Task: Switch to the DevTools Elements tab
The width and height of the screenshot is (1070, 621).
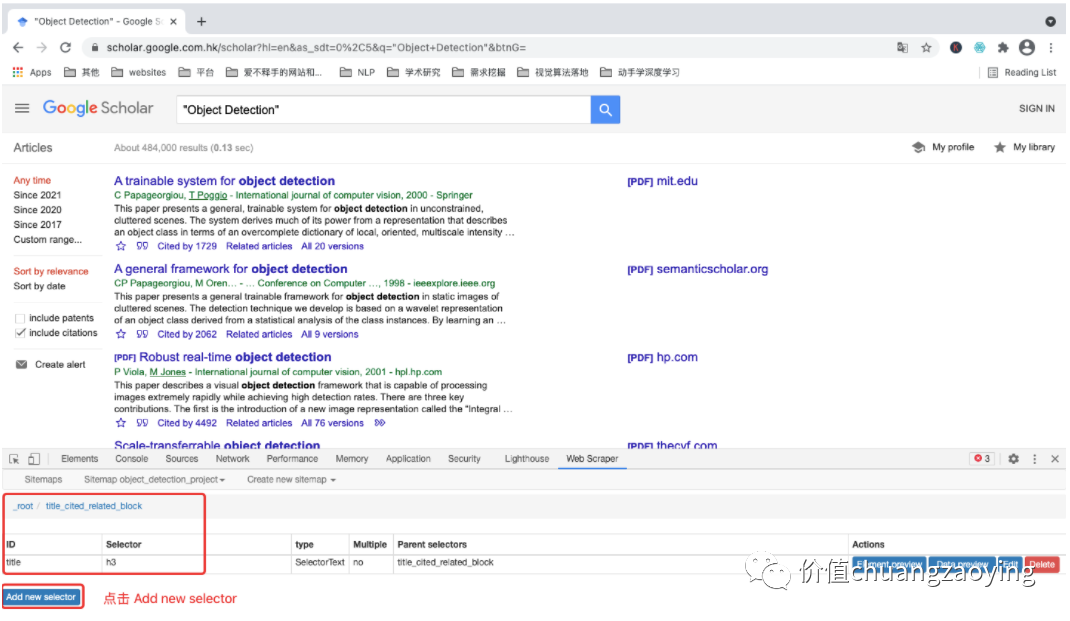Action: [79, 459]
